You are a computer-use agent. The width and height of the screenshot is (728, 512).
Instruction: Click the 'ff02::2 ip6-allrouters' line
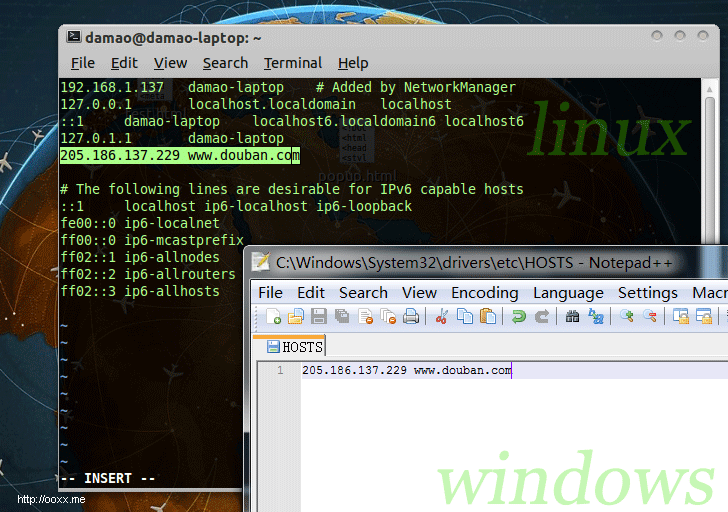[x=148, y=274]
